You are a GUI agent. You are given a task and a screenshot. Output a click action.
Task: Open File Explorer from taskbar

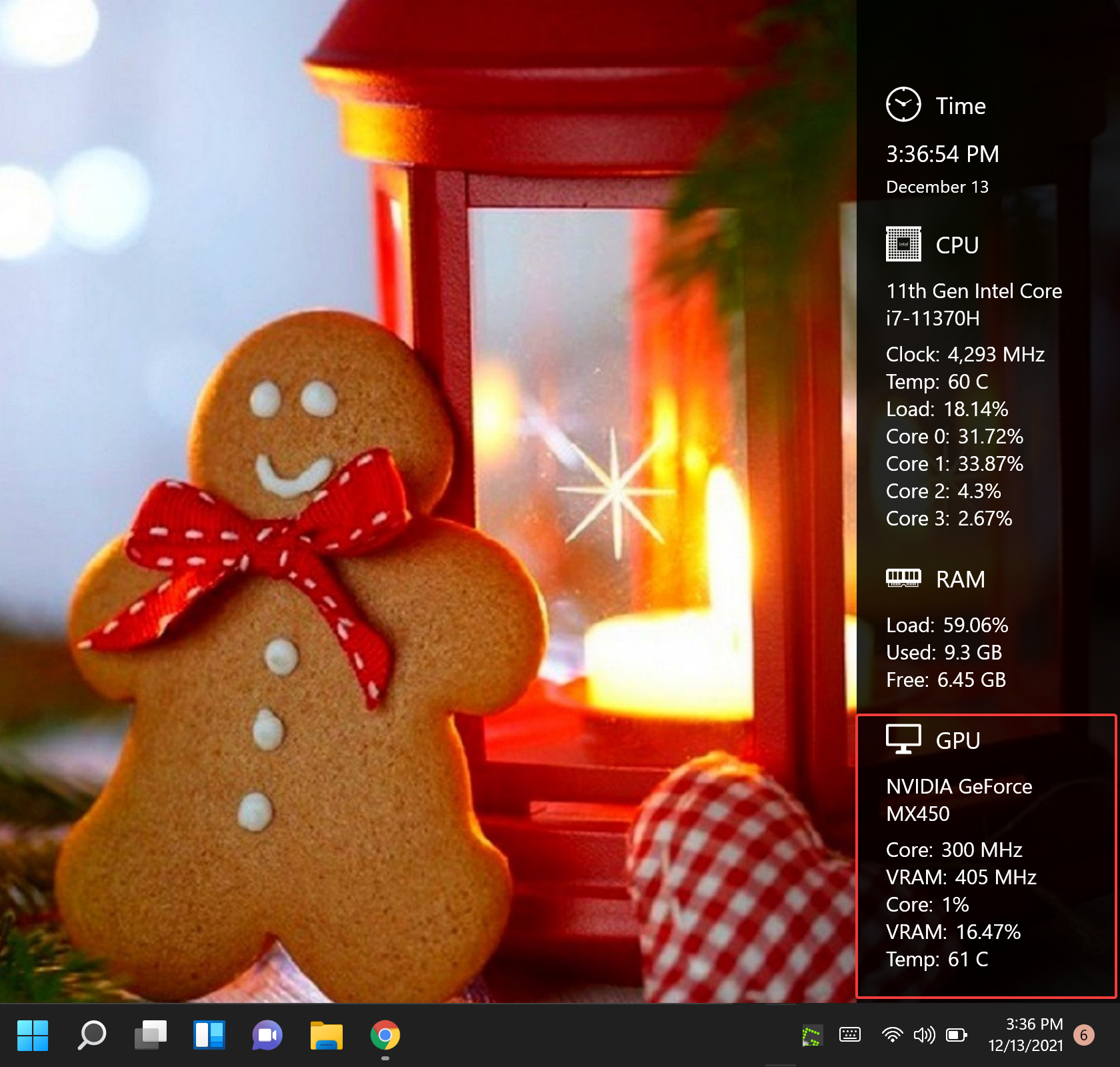[326, 1035]
